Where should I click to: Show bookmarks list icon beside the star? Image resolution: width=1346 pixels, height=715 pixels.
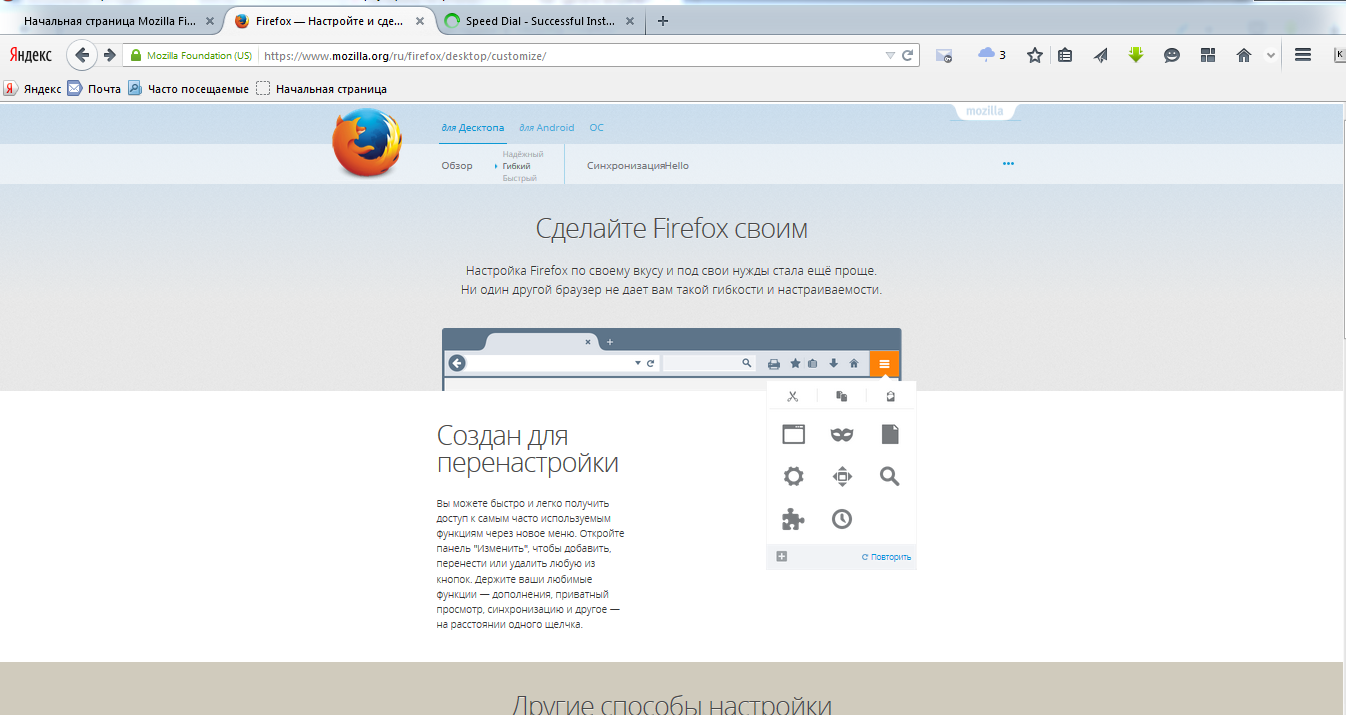tap(1065, 56)
